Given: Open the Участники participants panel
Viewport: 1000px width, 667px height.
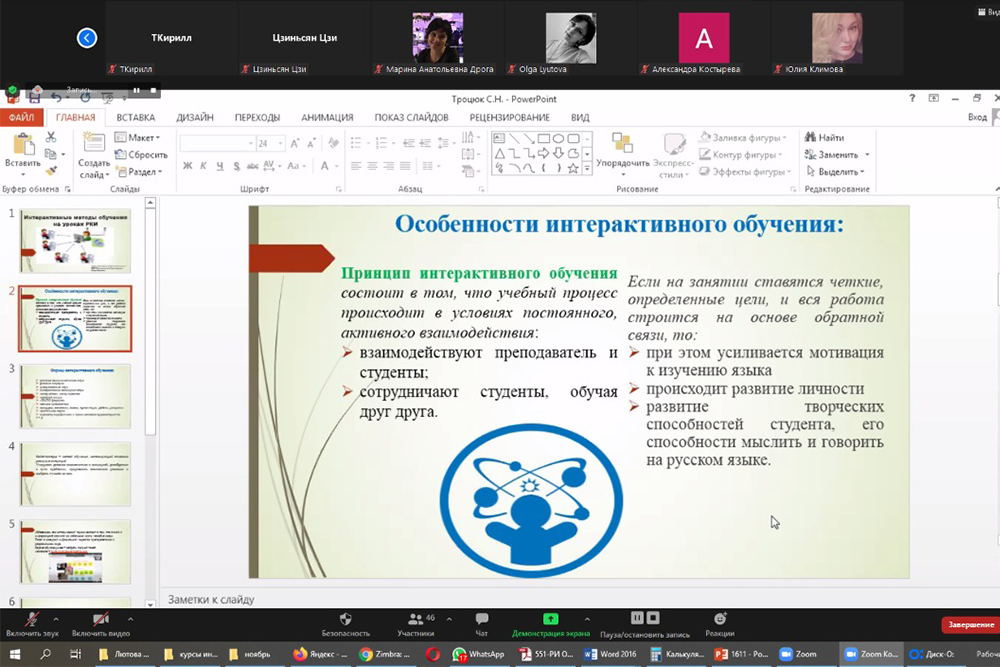Looking at the screenshot, I should point(415,620).
